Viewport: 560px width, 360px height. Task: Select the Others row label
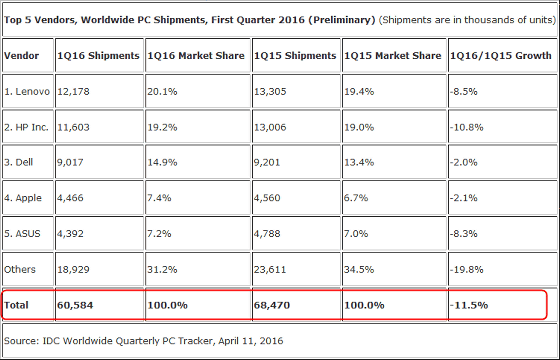pos(28,269)
